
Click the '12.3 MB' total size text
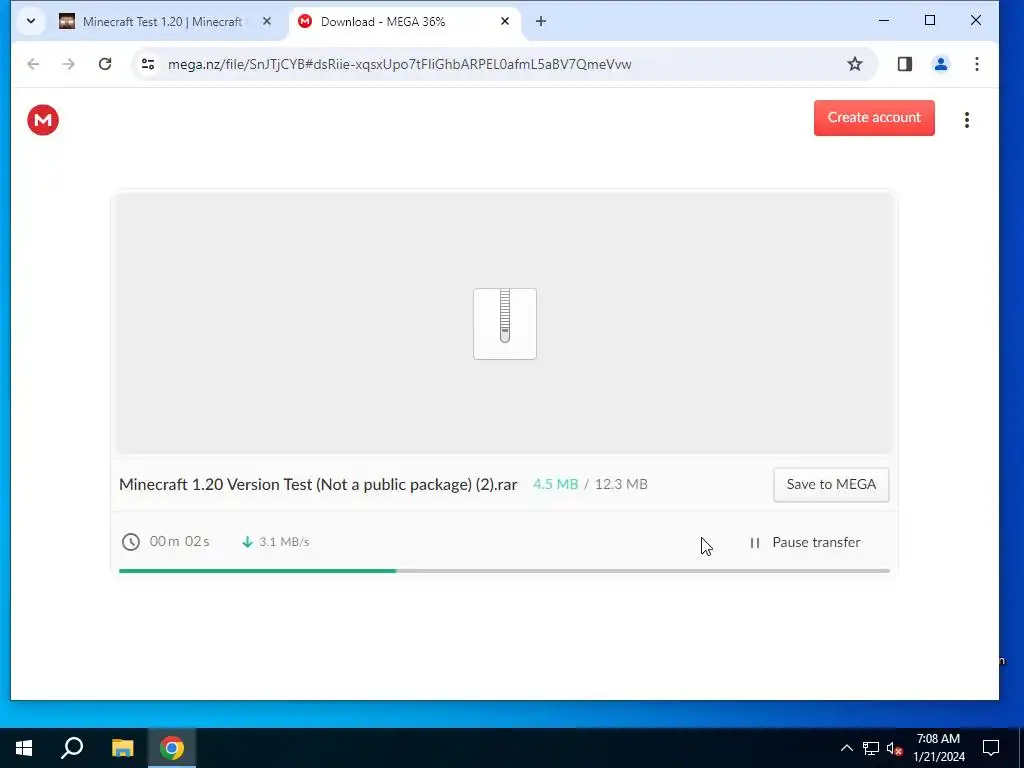[x=621, y=485]
